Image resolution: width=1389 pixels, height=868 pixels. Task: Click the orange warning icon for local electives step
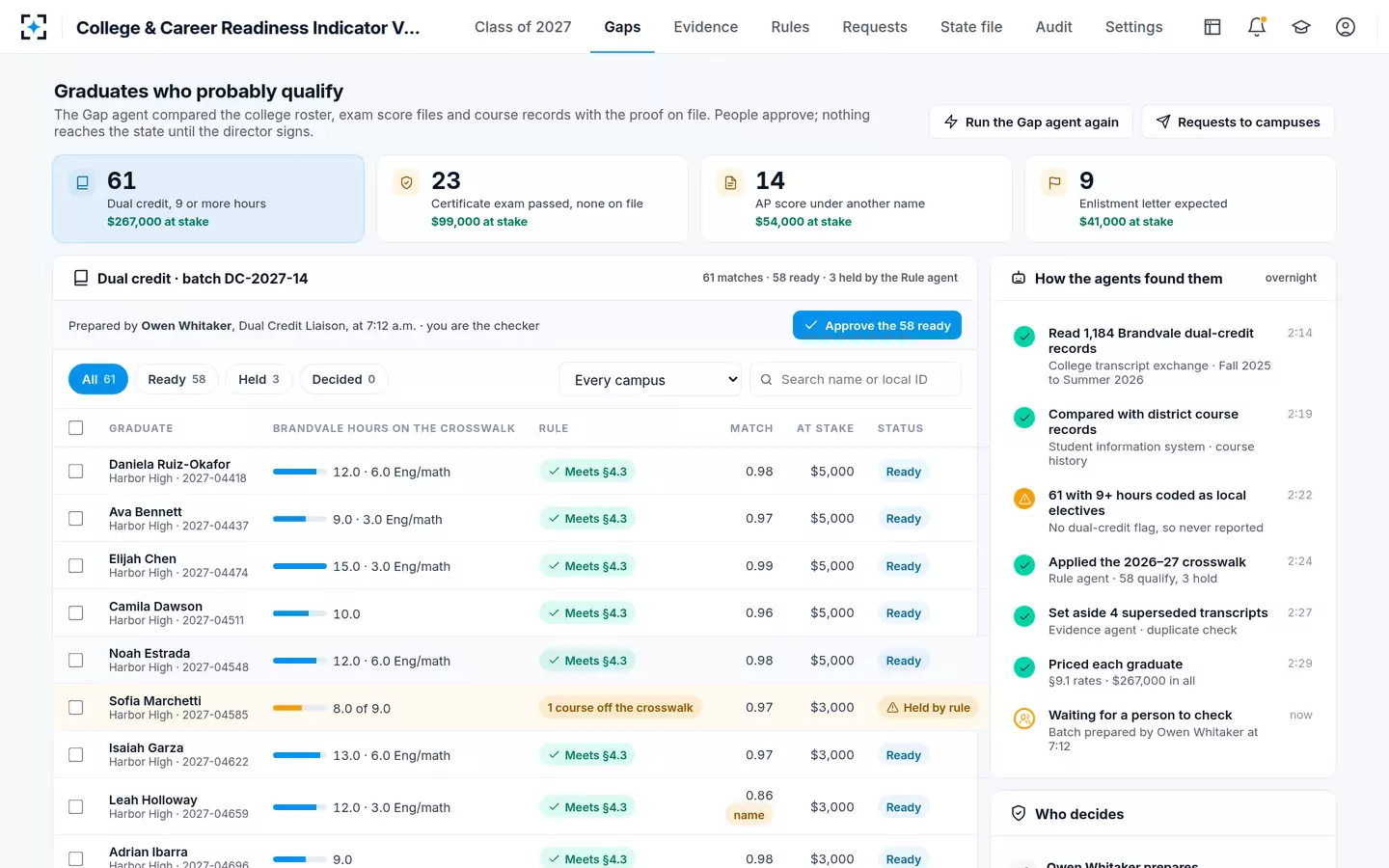pos(1024,499)
